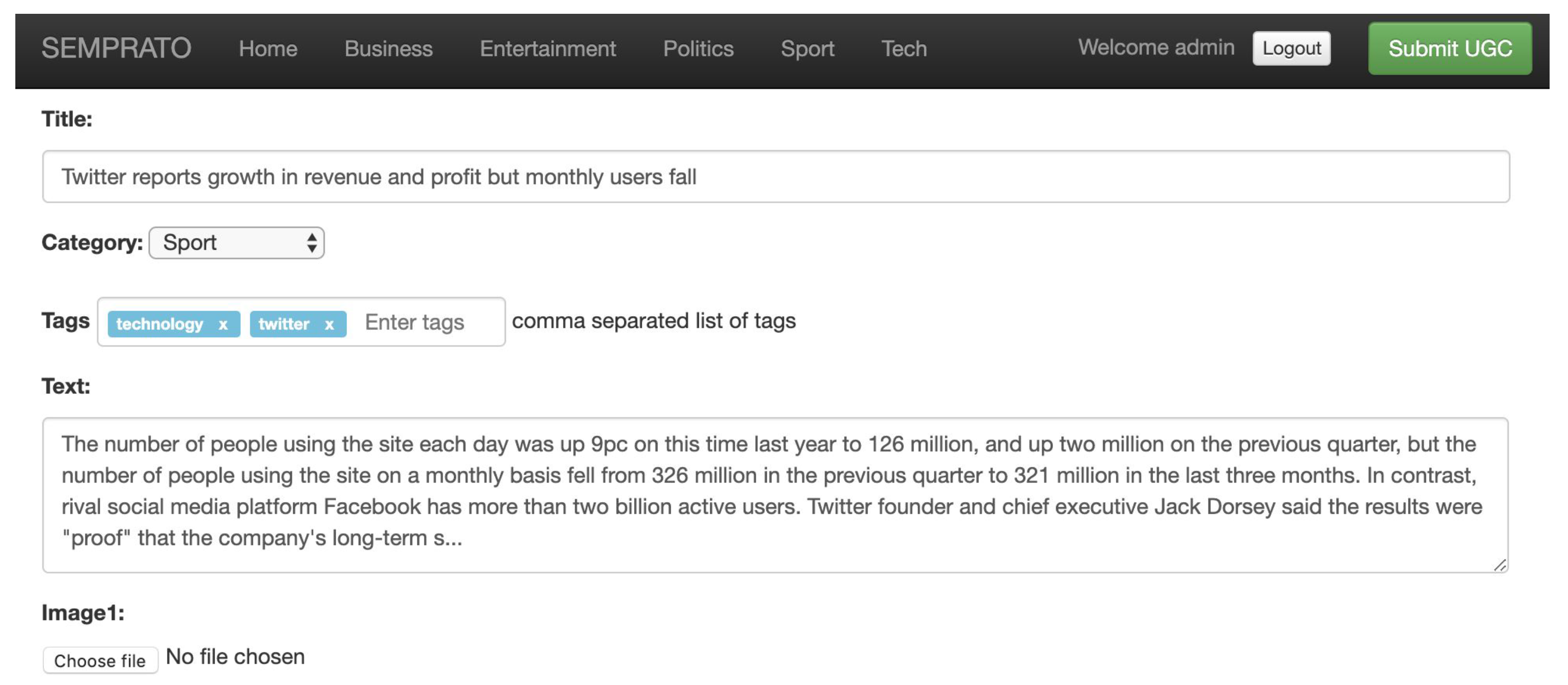Go to the Business section
The image size is (1568, 685).
click(388, 49)
